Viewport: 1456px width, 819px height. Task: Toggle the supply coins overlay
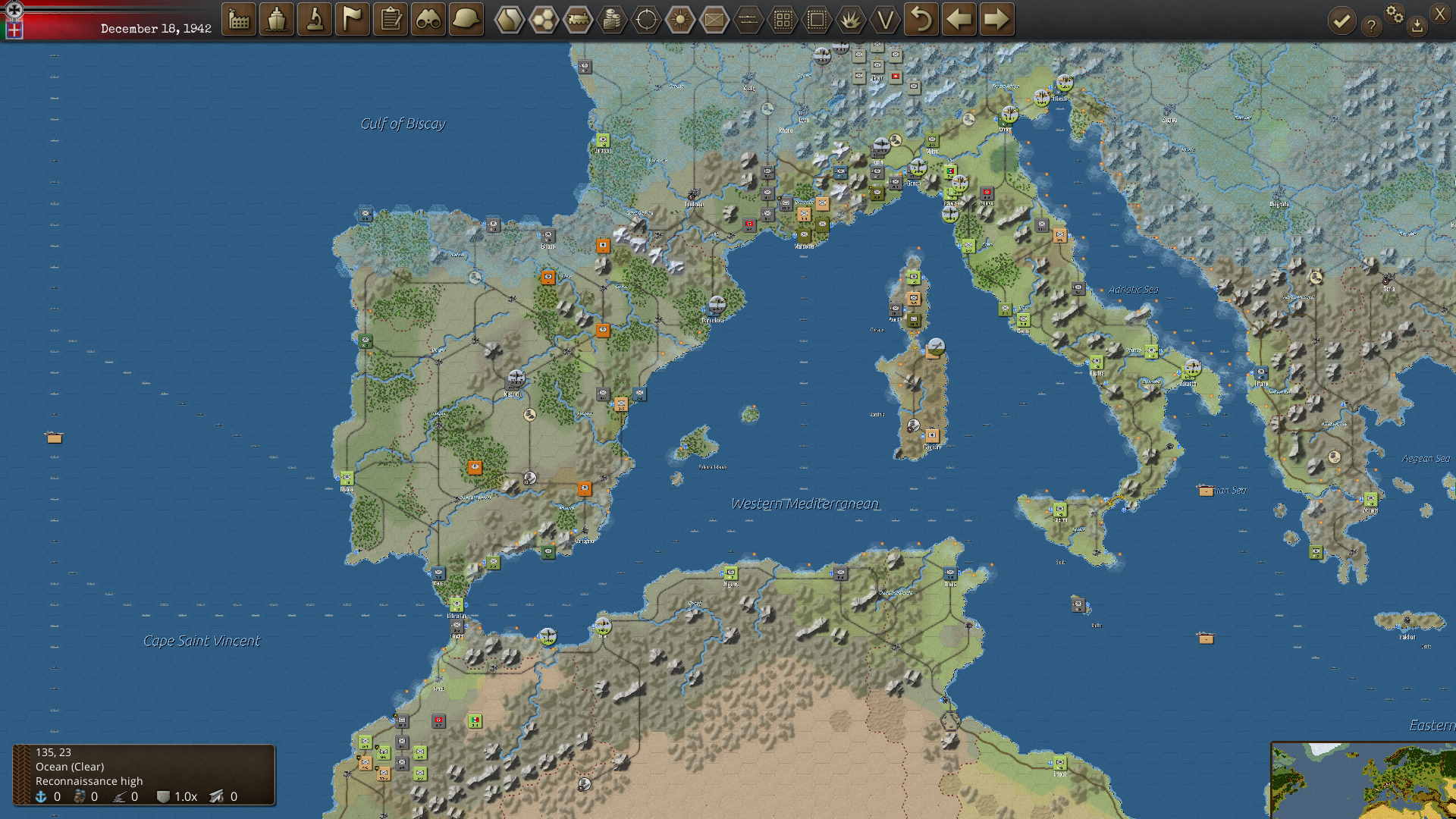coord(612,20)
